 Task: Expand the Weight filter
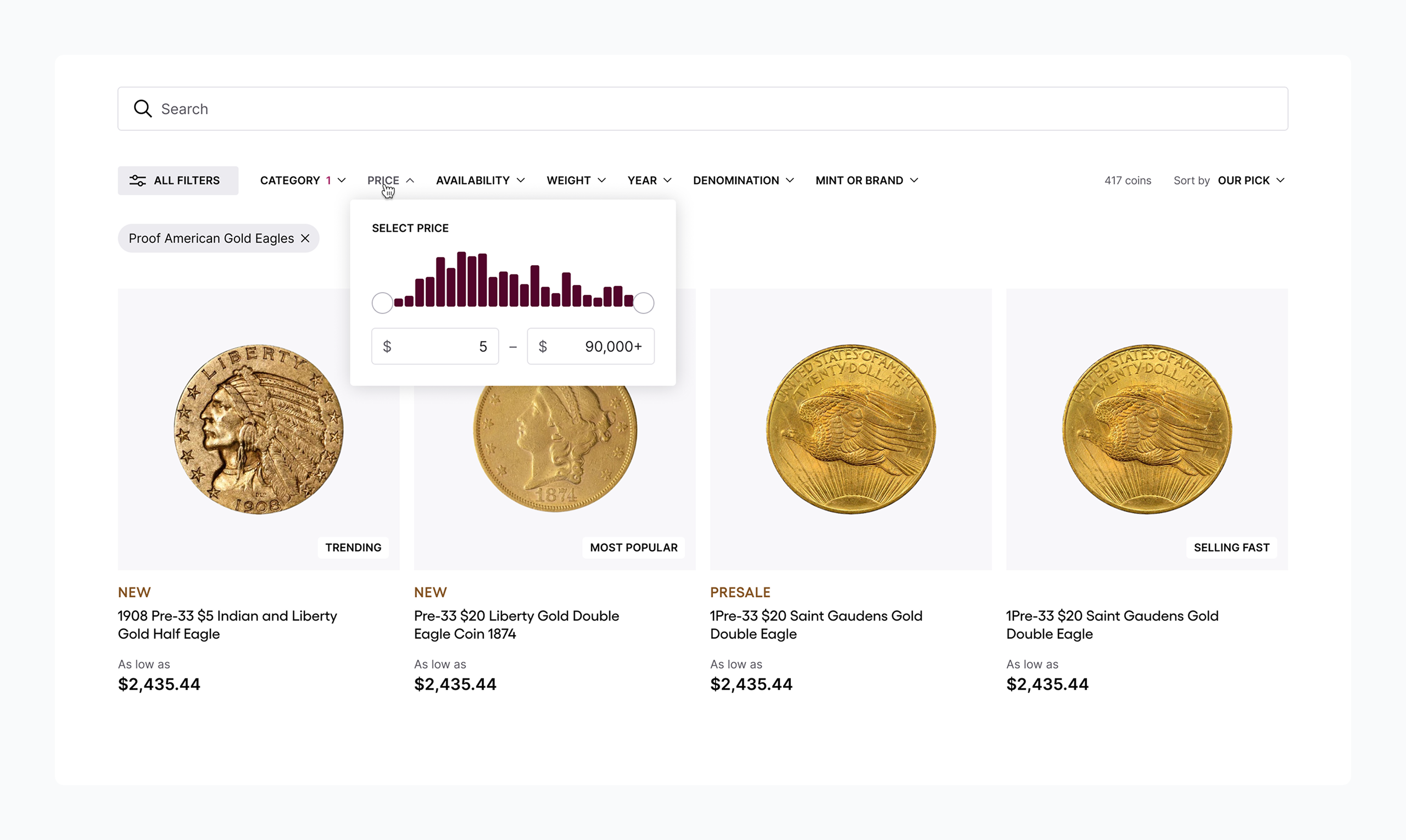coord(576,181)
